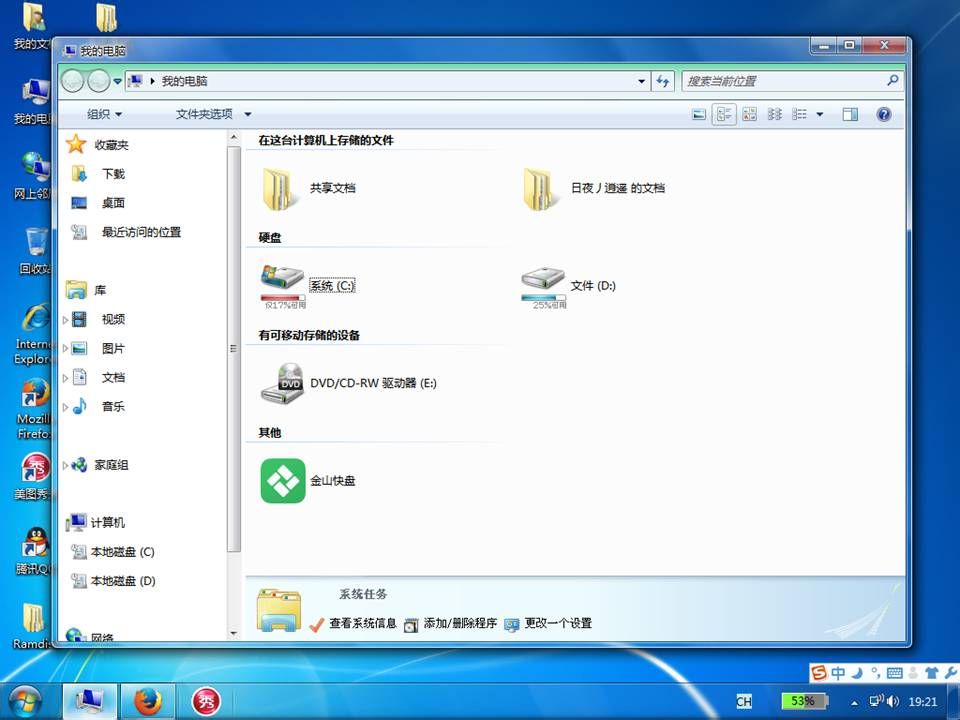The image size is (960, 720).
Task: Click 添加/删除程序 link
Action: (460, 623)
